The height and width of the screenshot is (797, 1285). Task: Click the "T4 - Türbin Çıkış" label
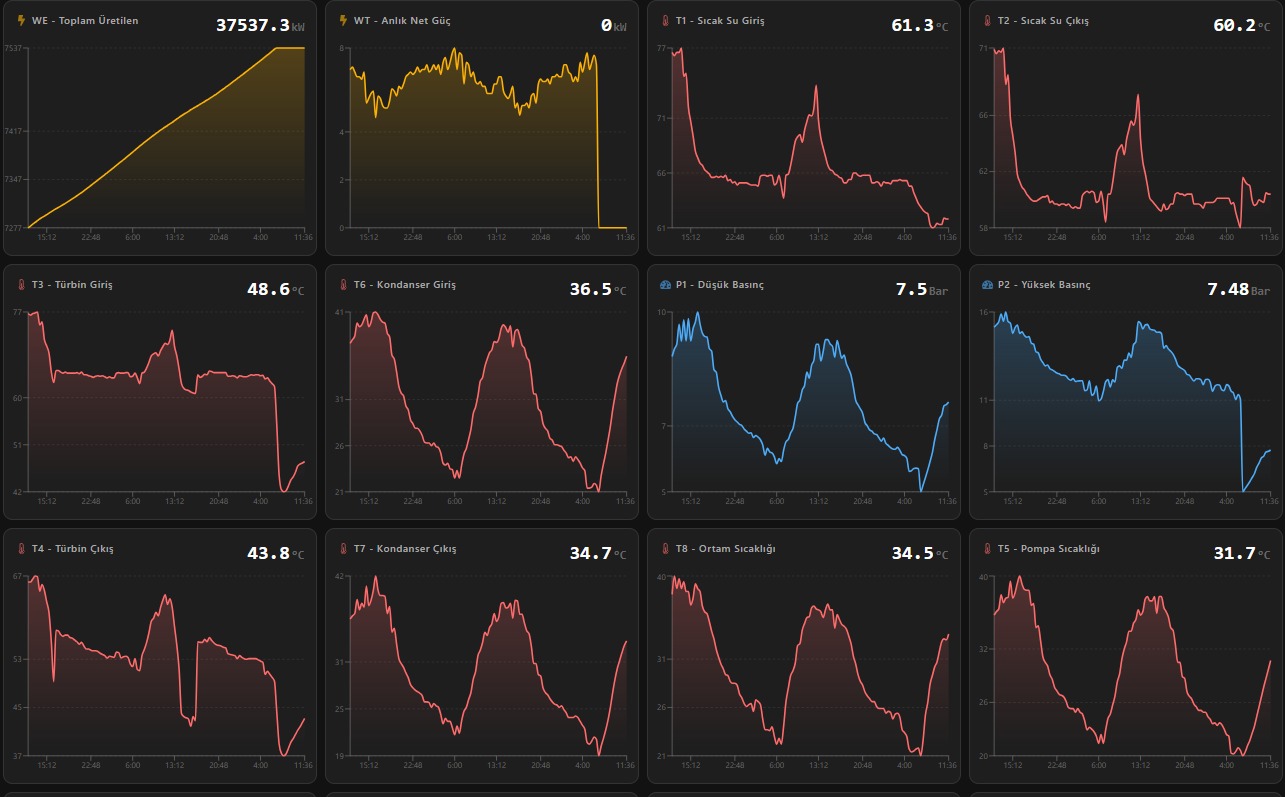click(73, 549)
